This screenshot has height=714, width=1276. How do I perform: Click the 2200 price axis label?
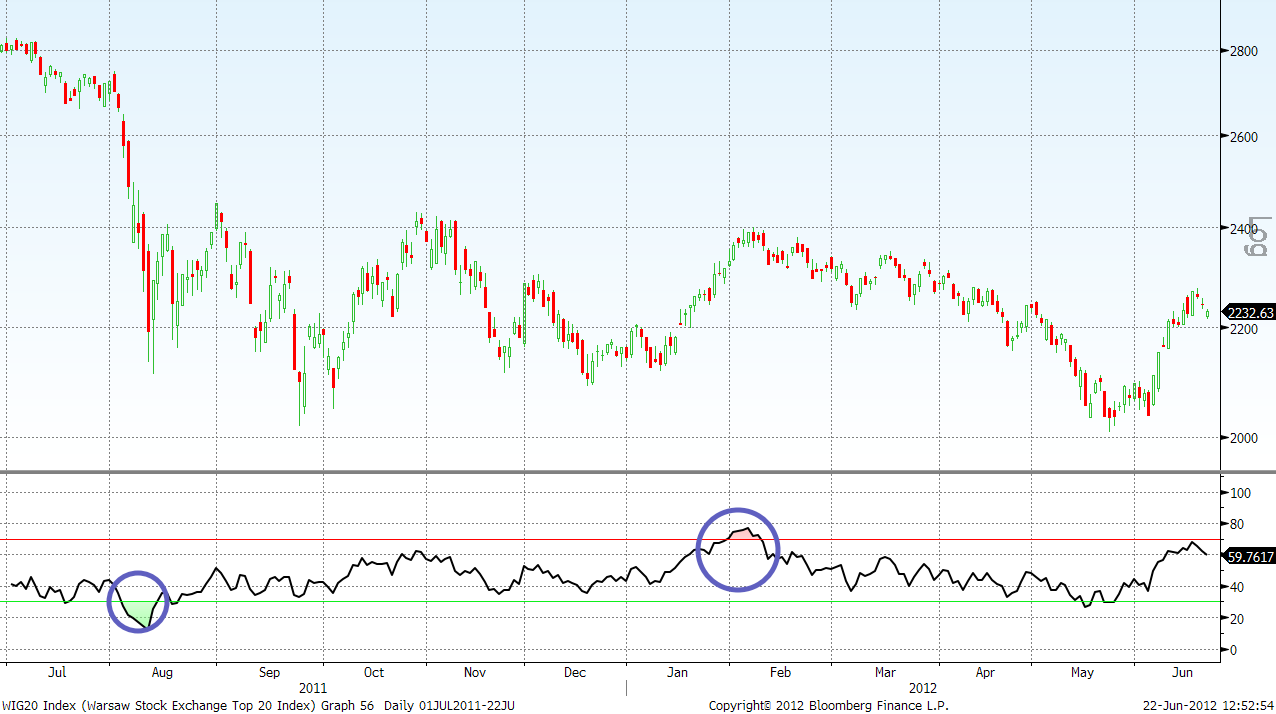(1244, 328)
